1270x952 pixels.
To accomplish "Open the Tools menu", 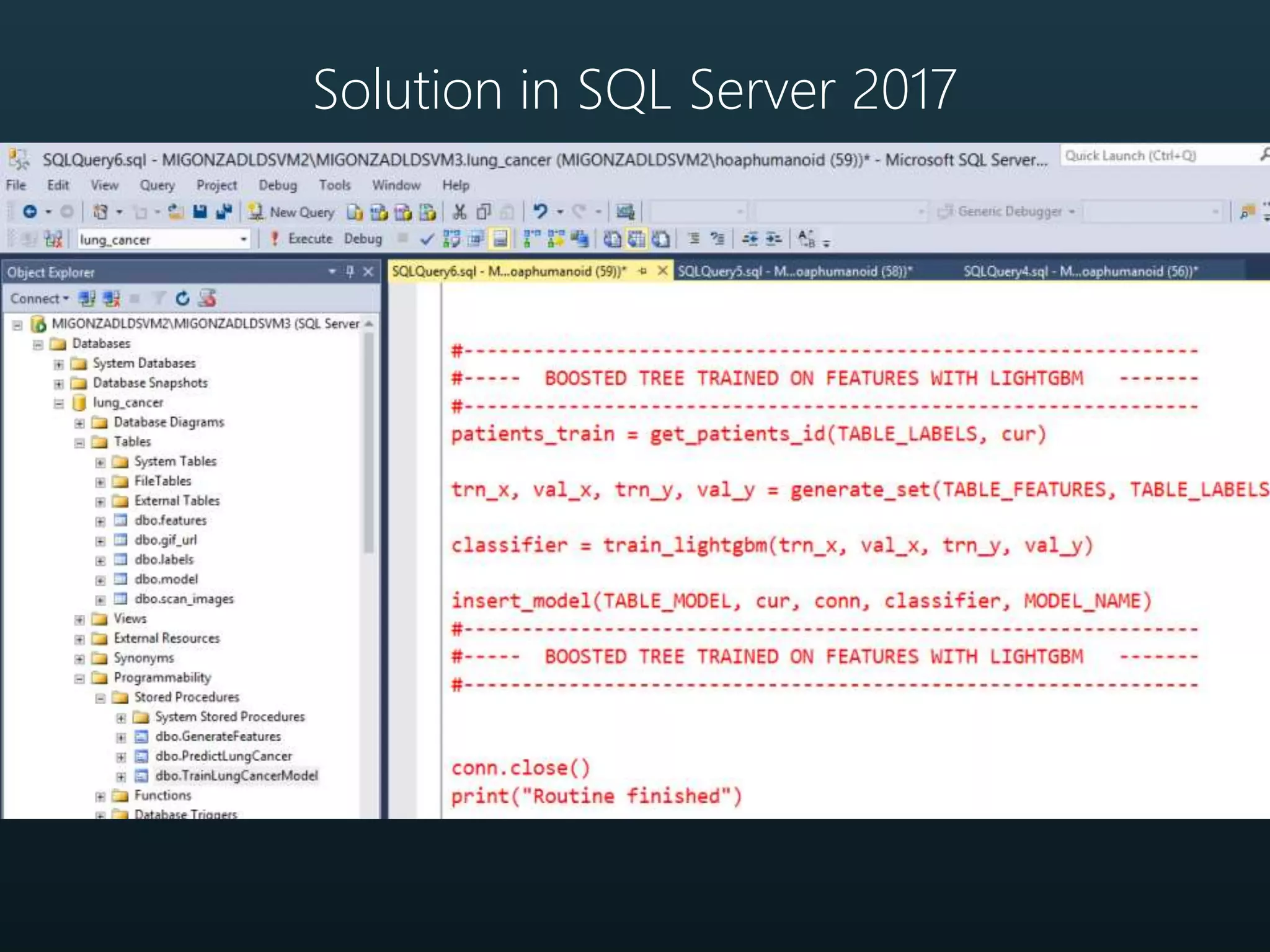I will [x=335, y=185].
